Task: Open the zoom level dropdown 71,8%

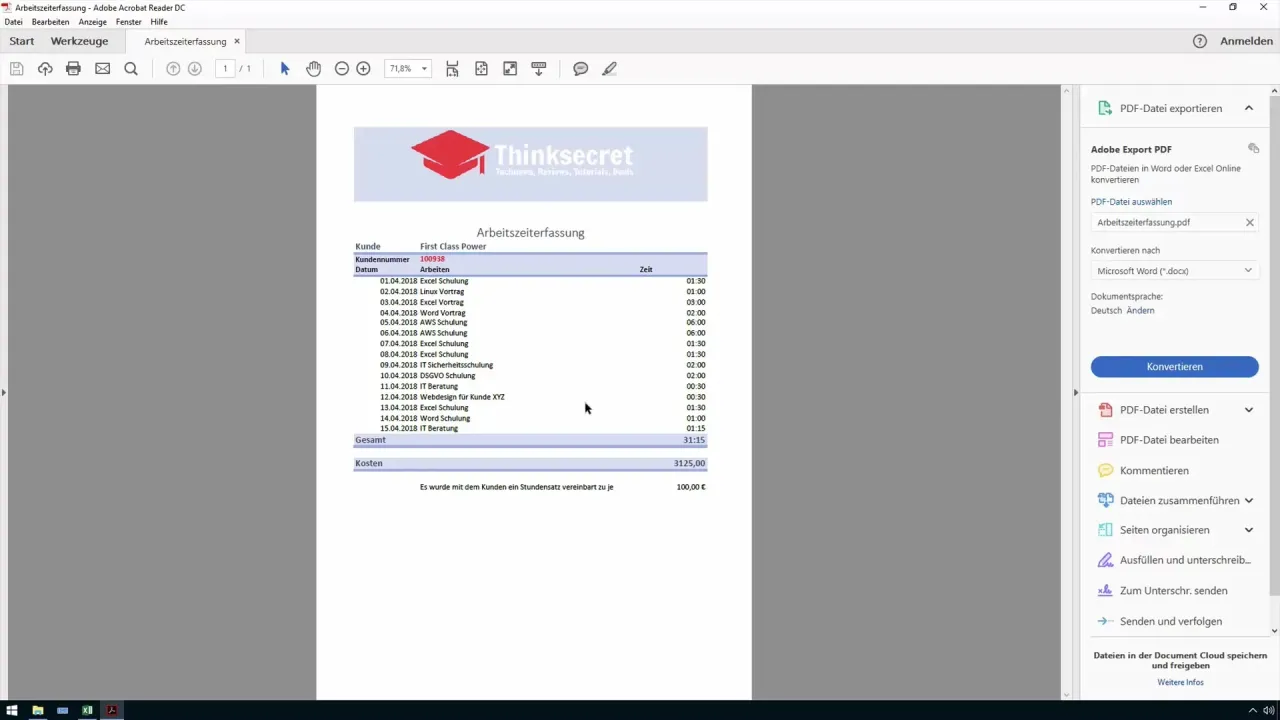Action: coord(425,69)
